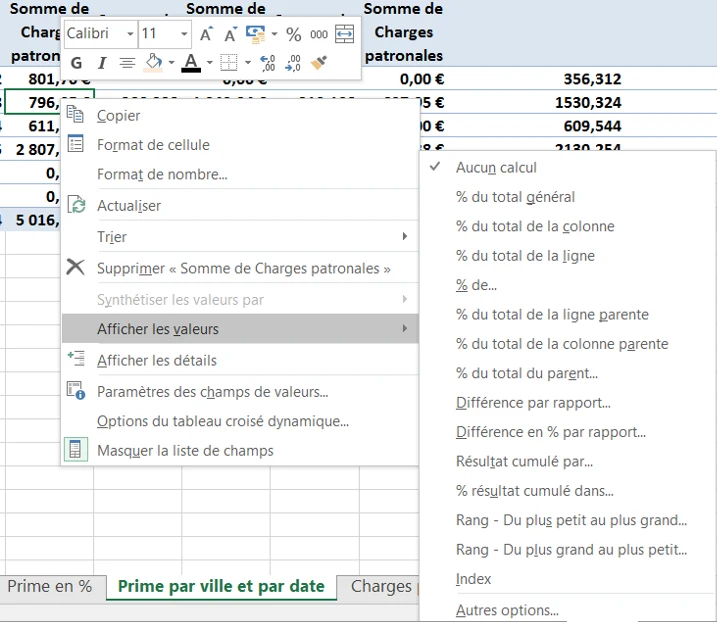Select % du total général

coord(568,197)
